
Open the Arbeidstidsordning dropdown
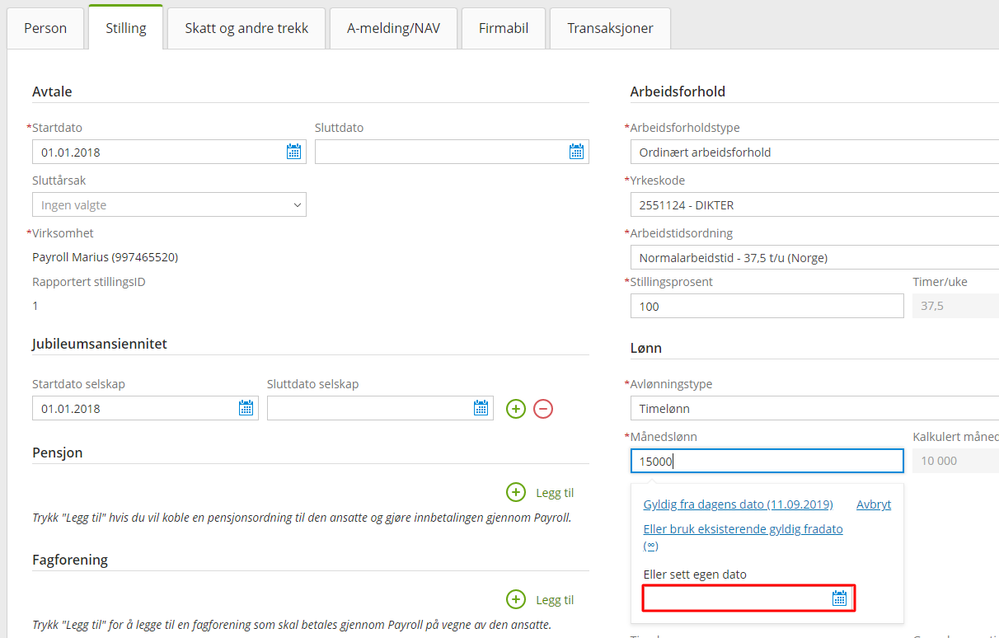pyautogui.click(x=815, y=257)
